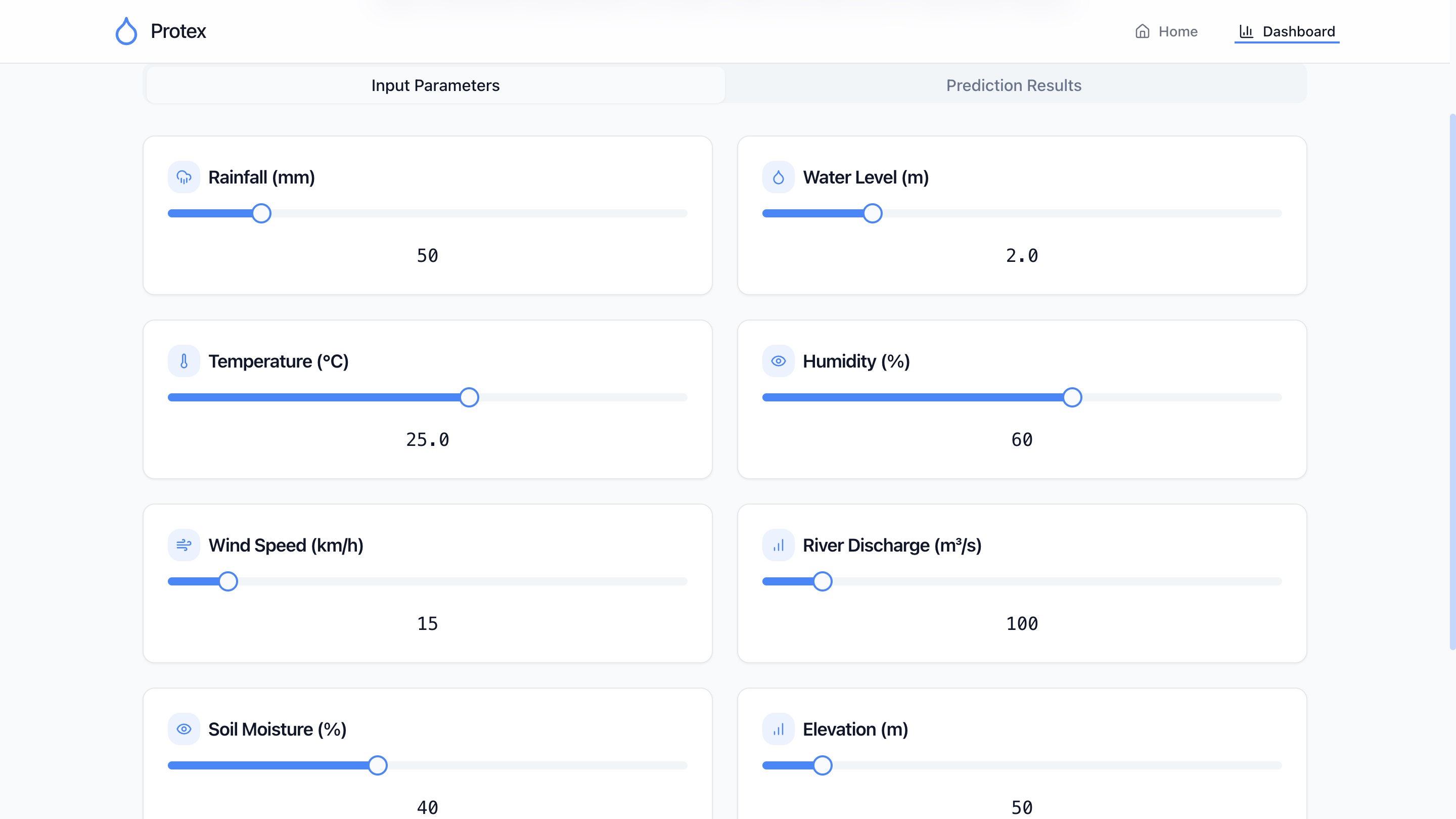Click the droplet icon beside Water Level
1456x819 pixels.
tap(779, 177)
